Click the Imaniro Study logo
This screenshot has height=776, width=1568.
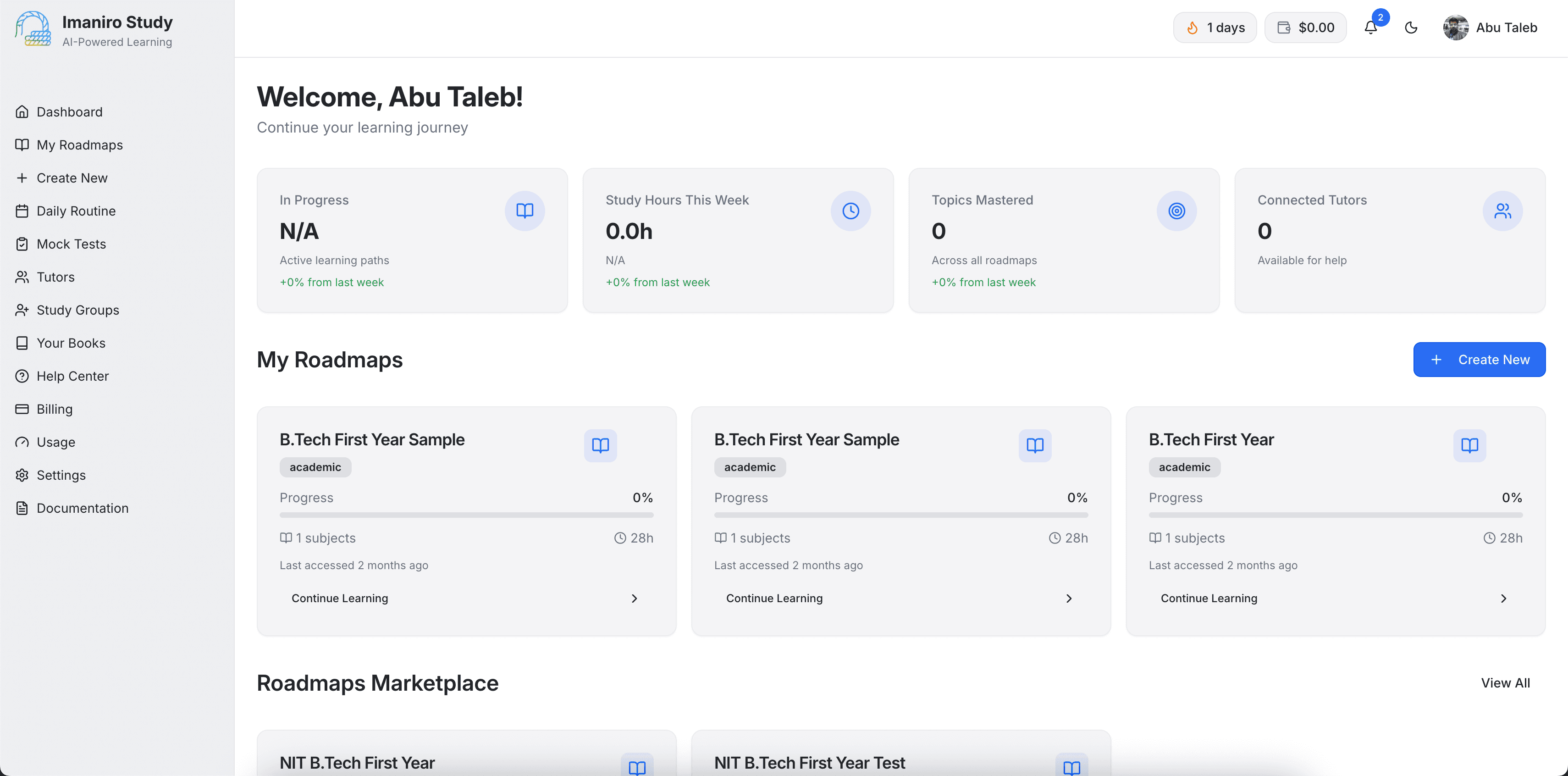coord(33,28)
